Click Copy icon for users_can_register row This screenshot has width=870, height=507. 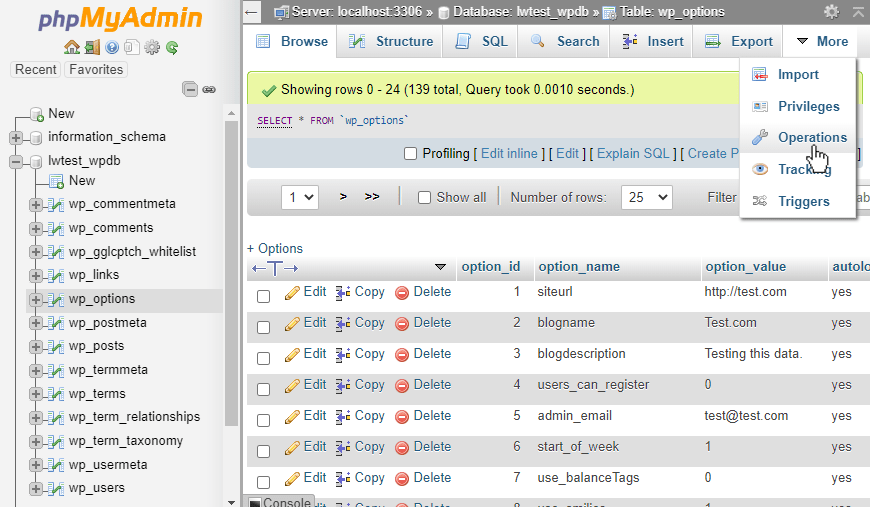click(x=343, y=386)
